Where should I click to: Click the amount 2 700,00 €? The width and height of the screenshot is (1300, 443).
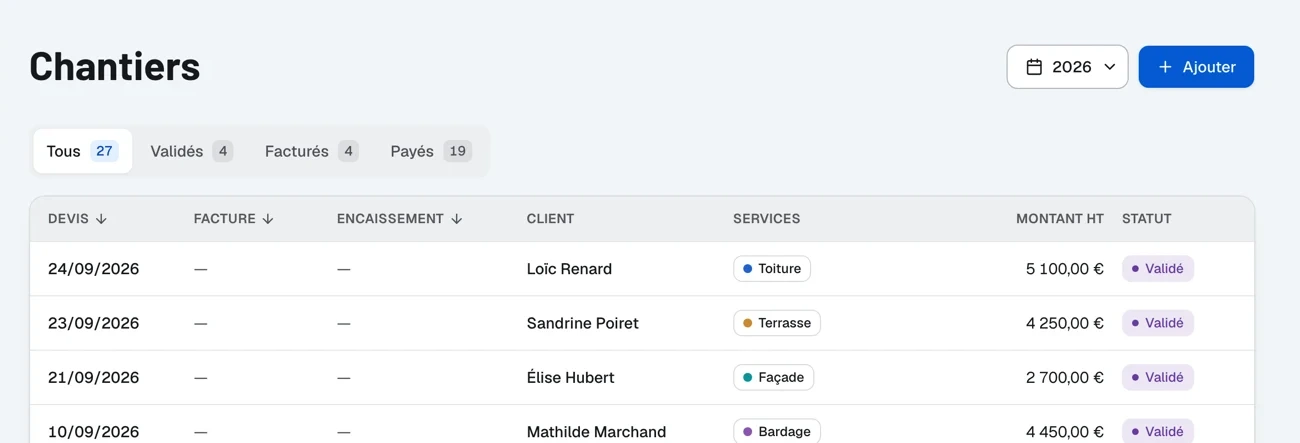pos(1065,377)
